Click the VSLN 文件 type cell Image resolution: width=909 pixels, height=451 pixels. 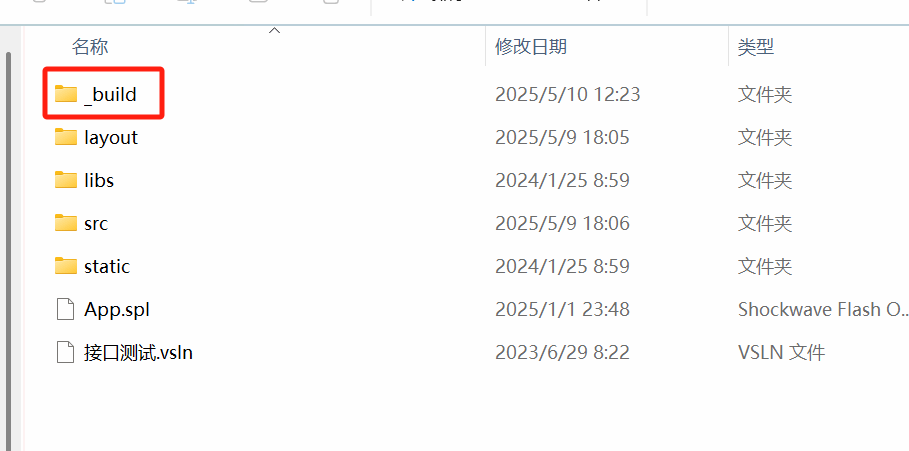pos(781,352)
